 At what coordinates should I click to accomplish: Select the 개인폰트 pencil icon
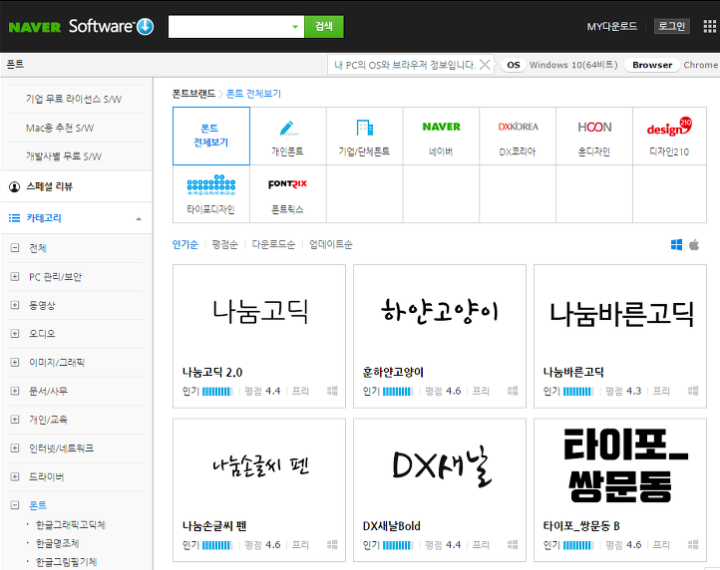287,128
